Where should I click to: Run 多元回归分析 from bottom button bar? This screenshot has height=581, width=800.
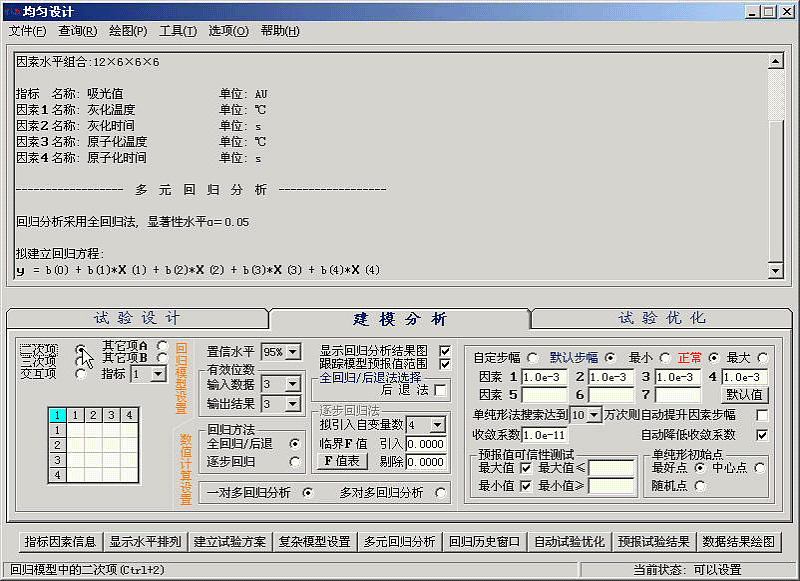pos(400,542)
